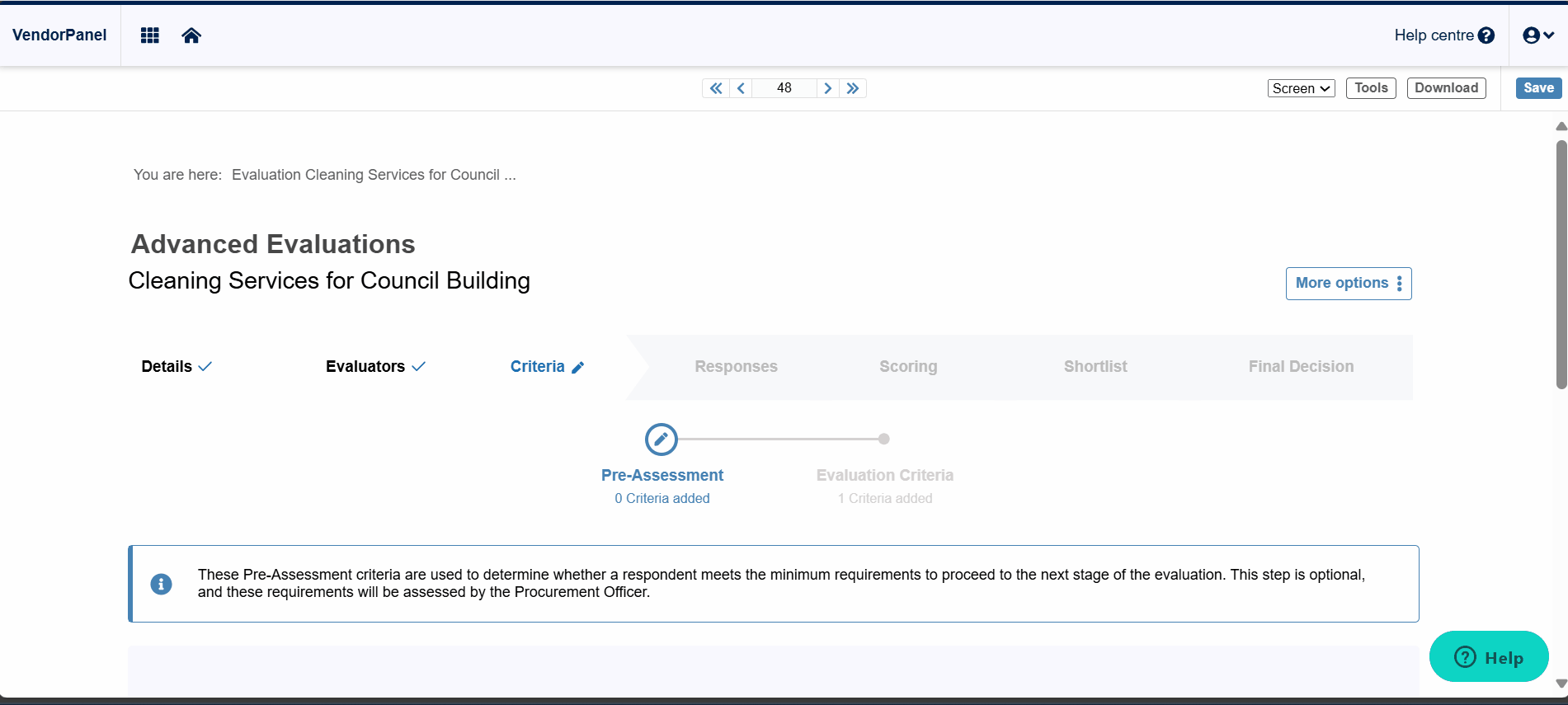Go to previous page arrow
The width and height of the screenshot is (1568, 705).
tap(741, 88)
